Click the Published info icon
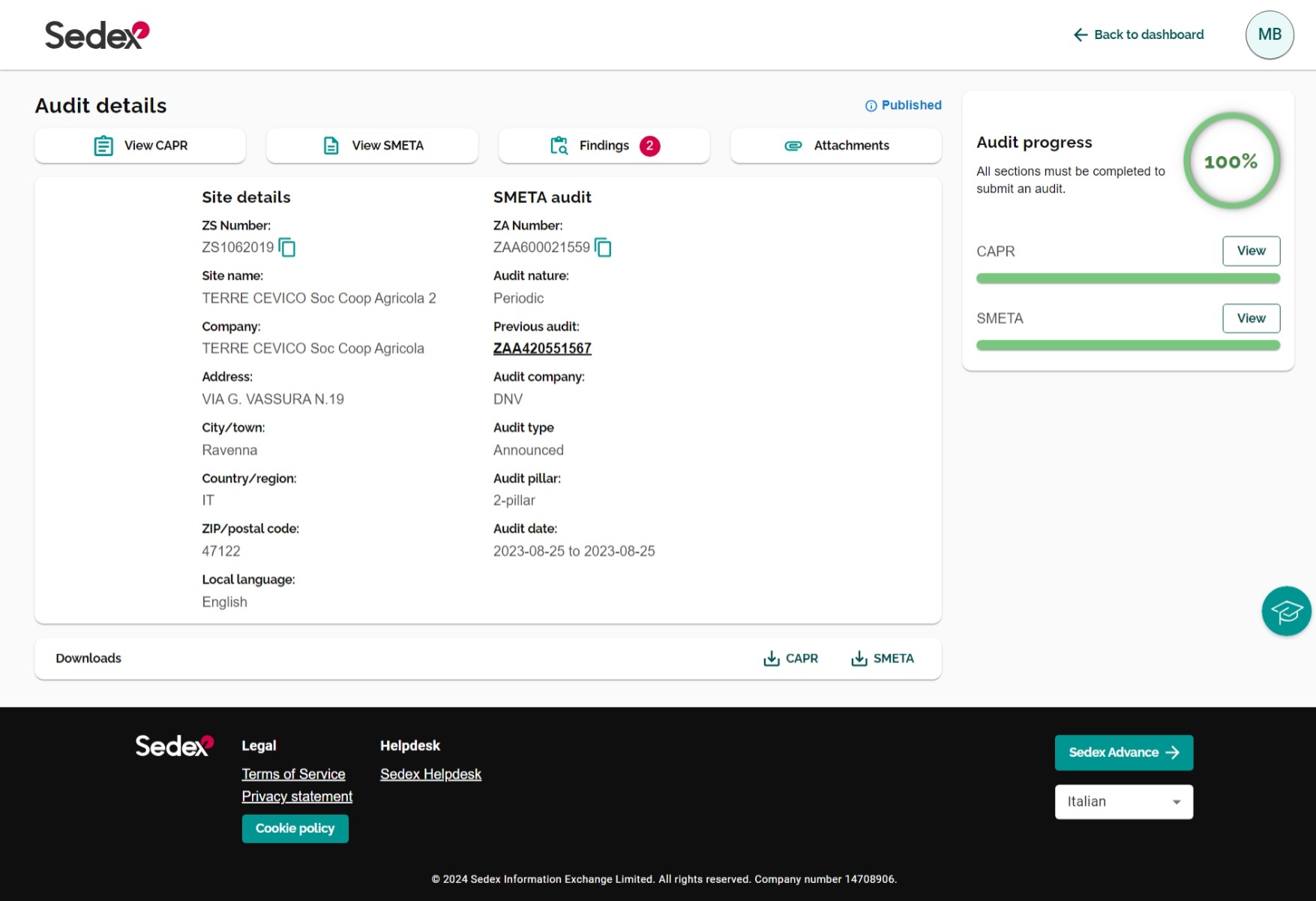1316x901 pixels. point(871,106)
